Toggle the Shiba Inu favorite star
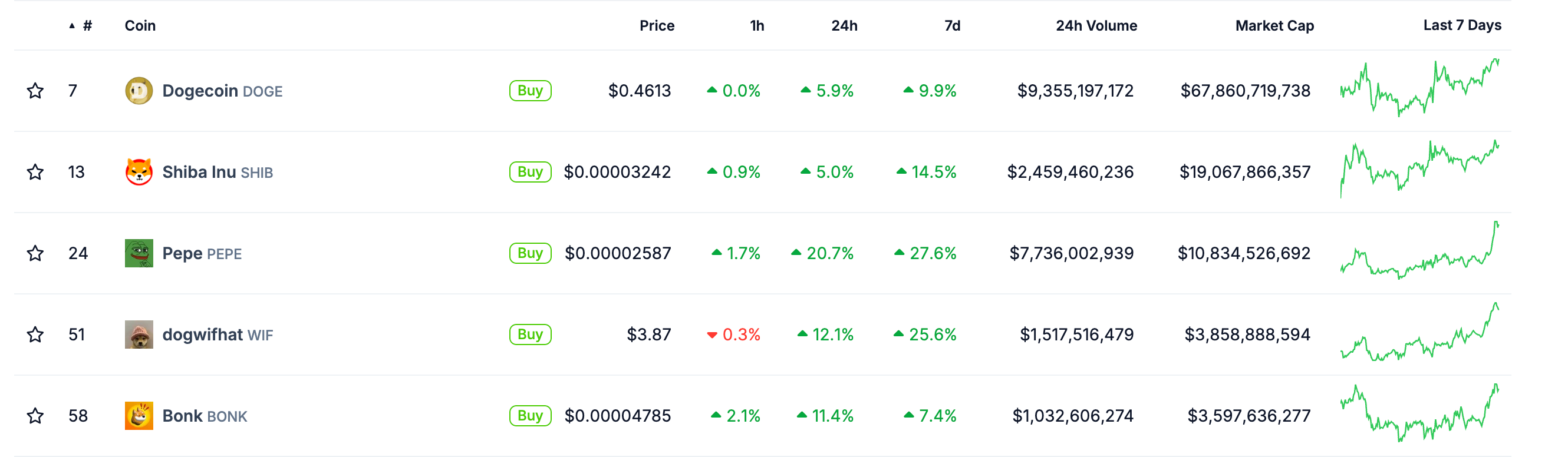 (x=35, y=172)
